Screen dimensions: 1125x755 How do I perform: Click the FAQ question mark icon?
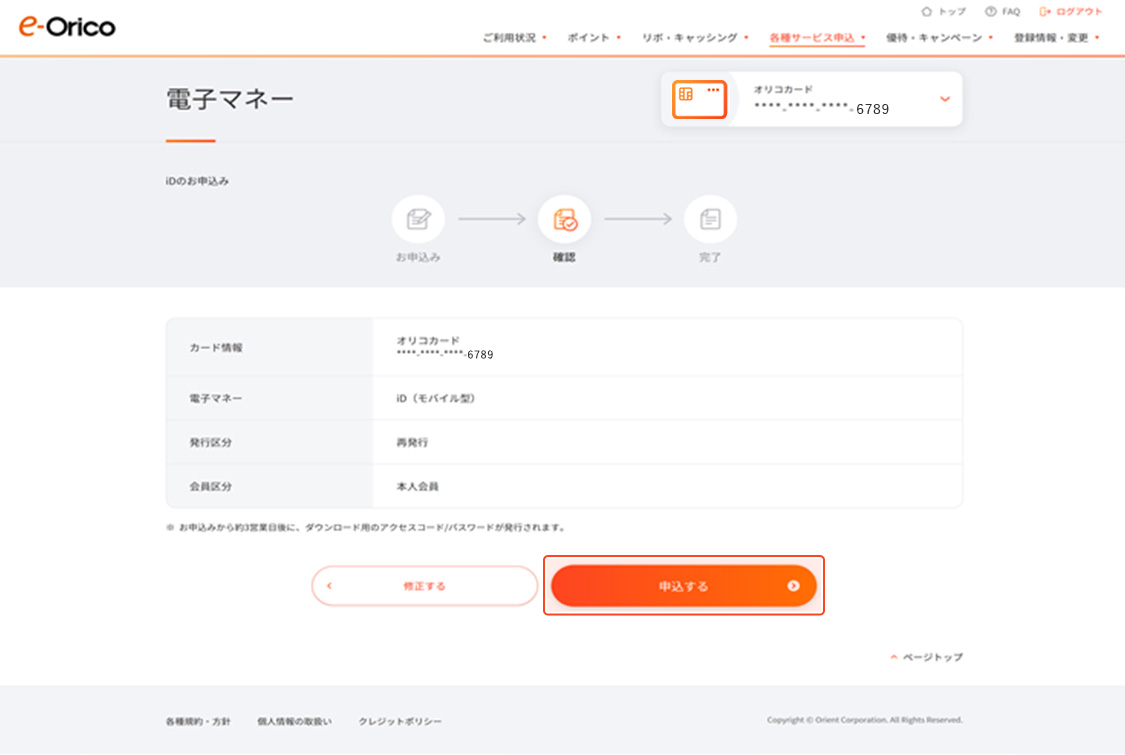pyautogui.click(x=990, y=11)
